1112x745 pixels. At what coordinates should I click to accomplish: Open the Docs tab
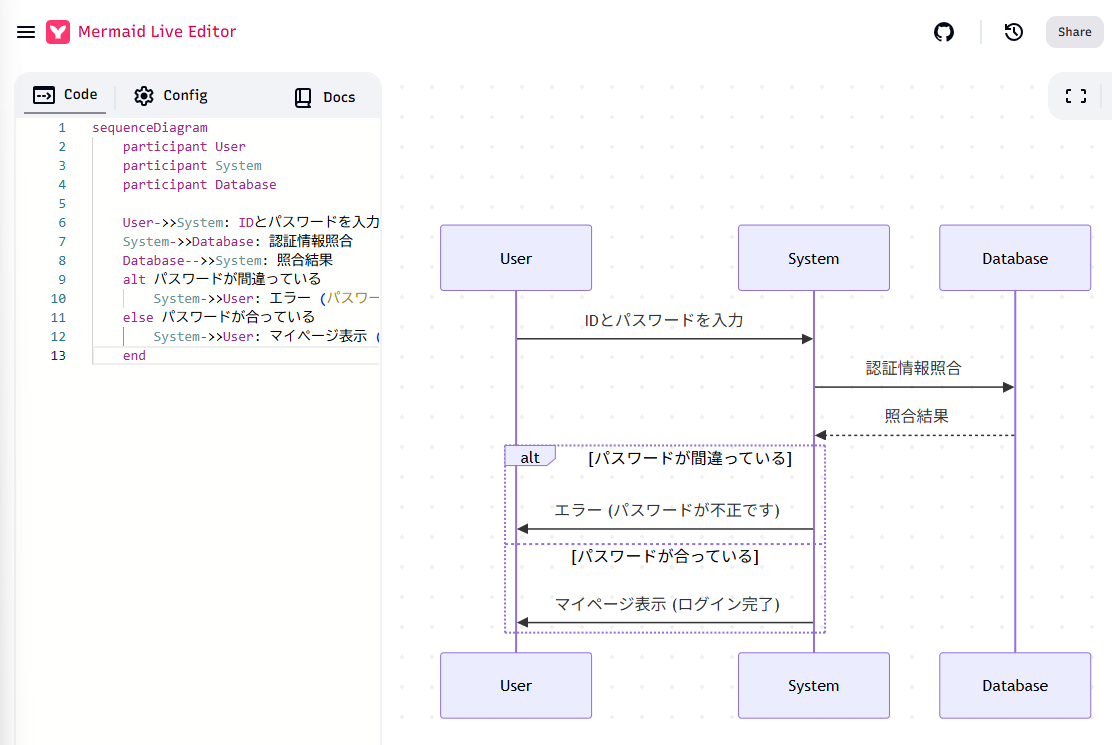pyautogui.click(x=338, y=97)
